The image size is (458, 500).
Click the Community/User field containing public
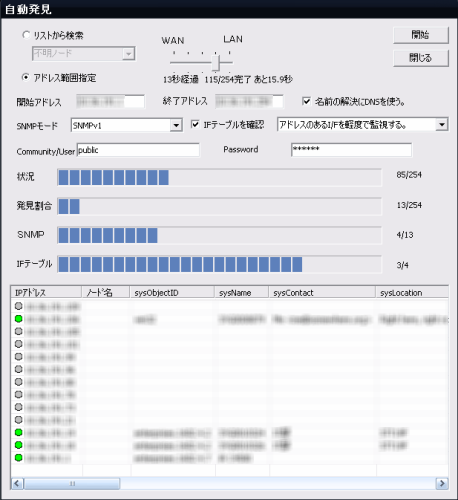pyautogui.click(x=138, y=150)
